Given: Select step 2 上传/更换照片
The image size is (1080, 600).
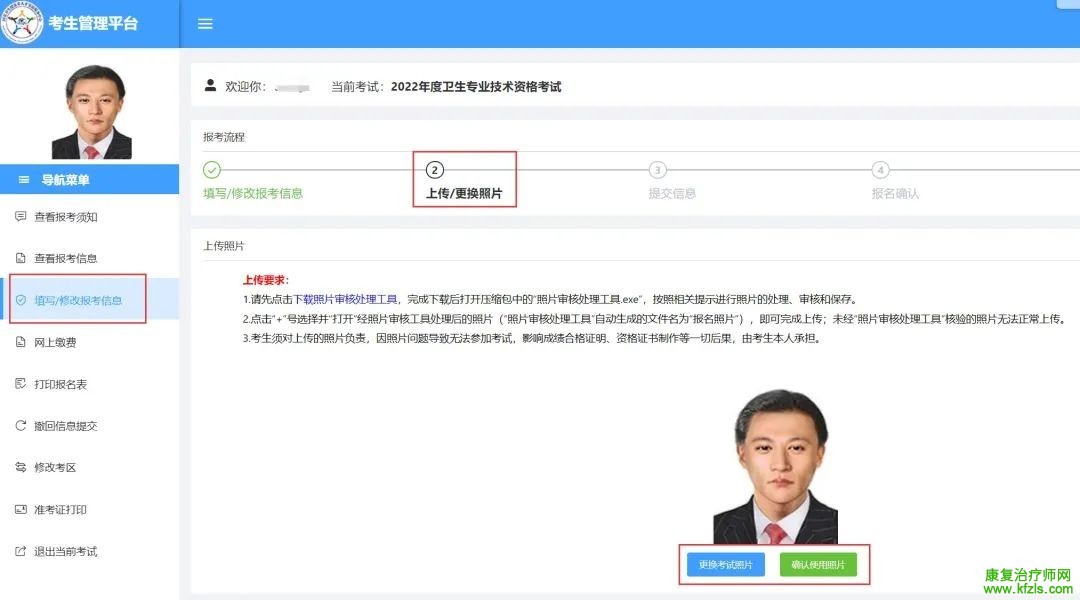Looking at the screenshot, I should tap(464, 181).
